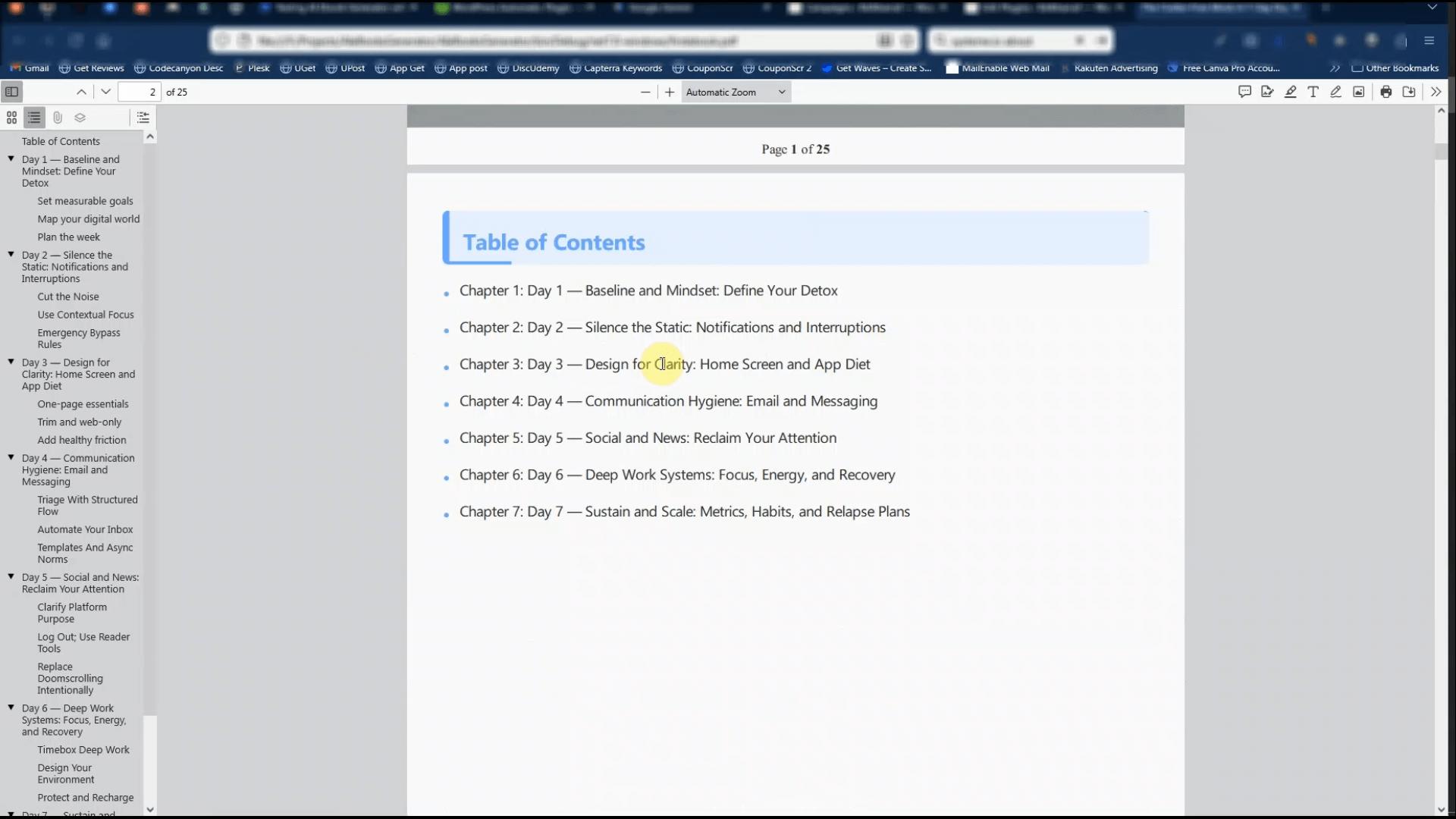Viewport: 1456px width, 819px height.
Task: Toggle the PDF sidebar button
Action: pyautogui.click(x=11, y=92)
